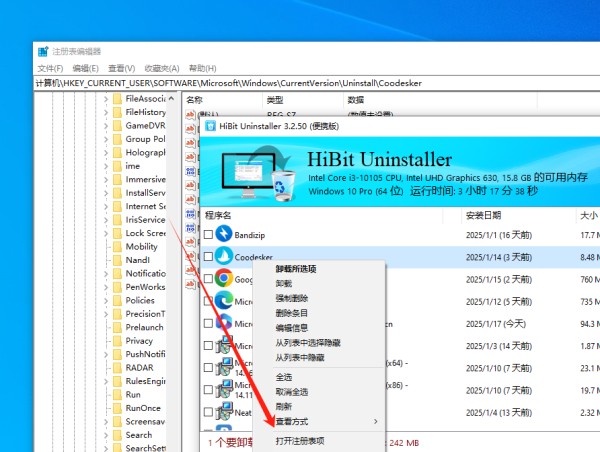The height and width of the screenshot is (452, 600).
Task: Expand the Notificatio registry key
Action: [106, 274]
